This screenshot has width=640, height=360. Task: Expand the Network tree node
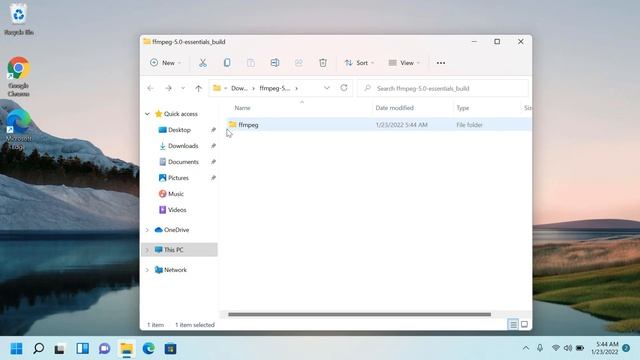click(147, 270)
